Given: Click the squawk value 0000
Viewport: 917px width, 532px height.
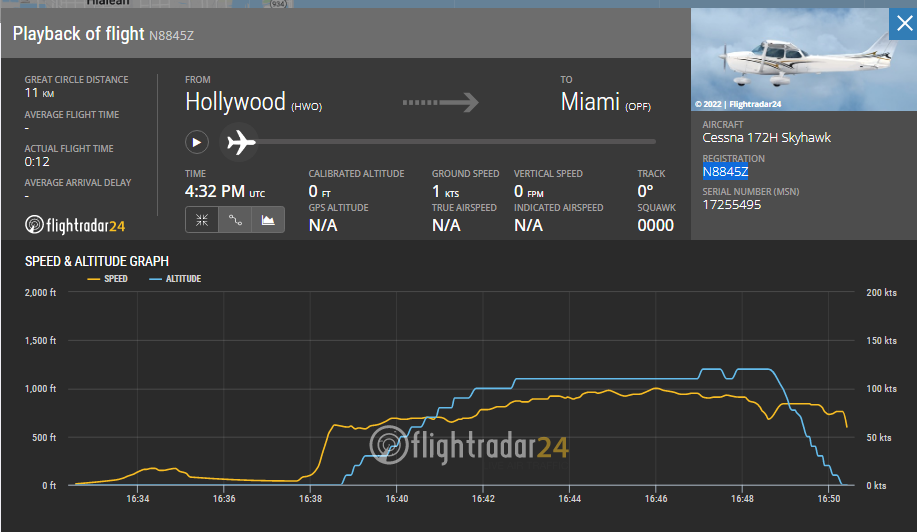Looking at the screenshot, I should 656,225.
